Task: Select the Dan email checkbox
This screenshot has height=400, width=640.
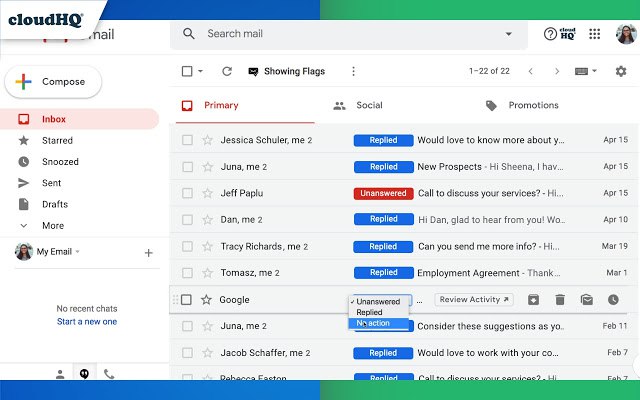Action: [187, 220]
